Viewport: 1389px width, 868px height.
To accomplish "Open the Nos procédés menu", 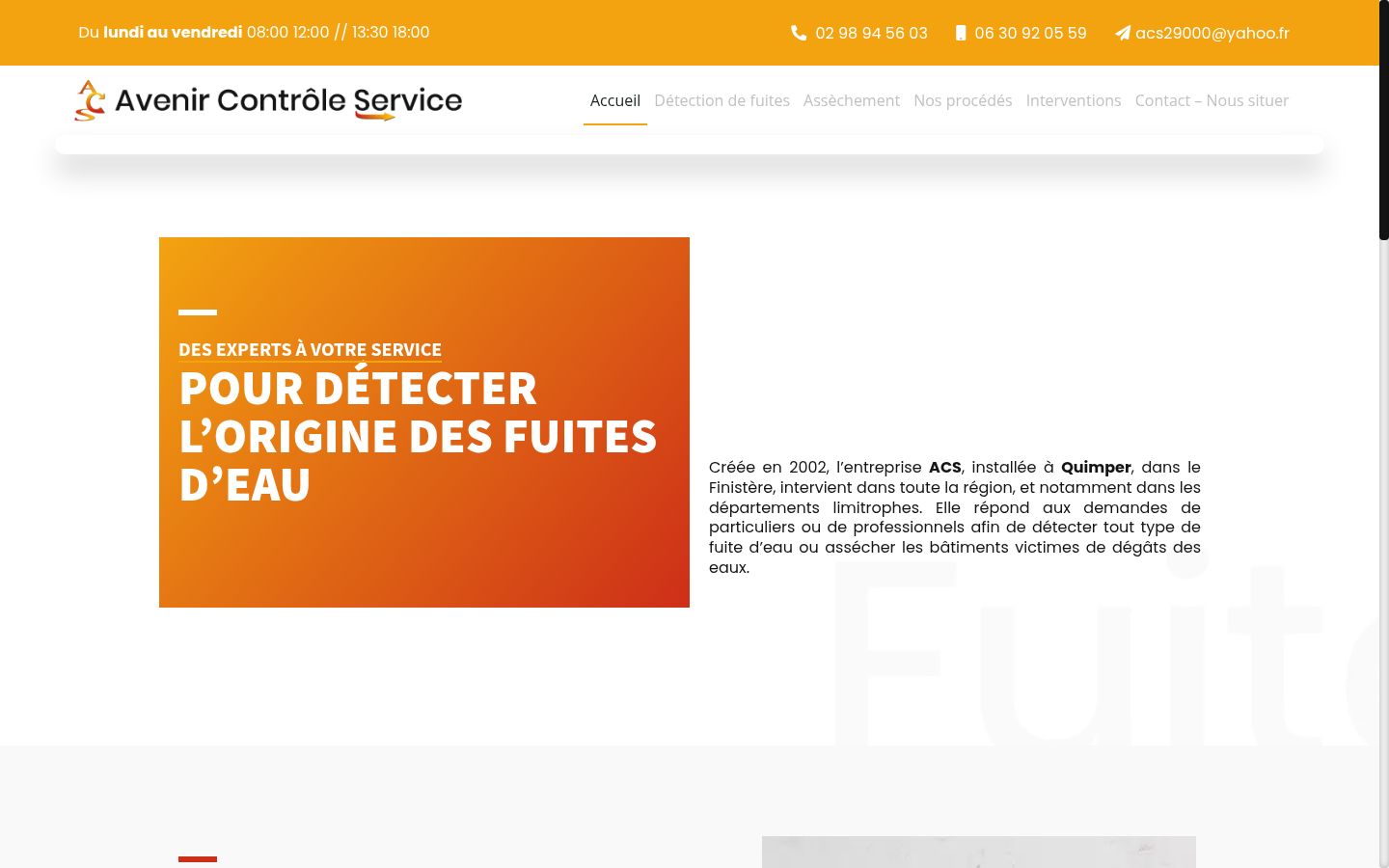I will 963,100.
